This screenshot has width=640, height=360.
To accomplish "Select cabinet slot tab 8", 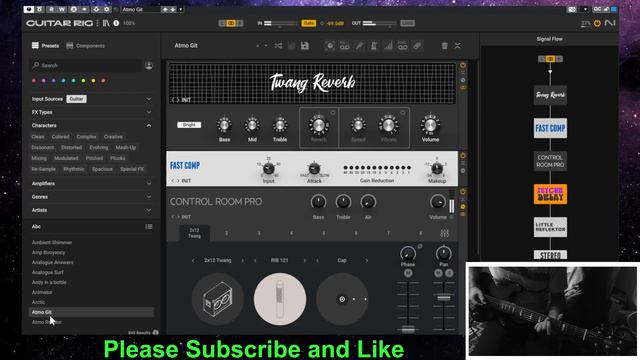I will pyautogui.click(x=420, y=233).
